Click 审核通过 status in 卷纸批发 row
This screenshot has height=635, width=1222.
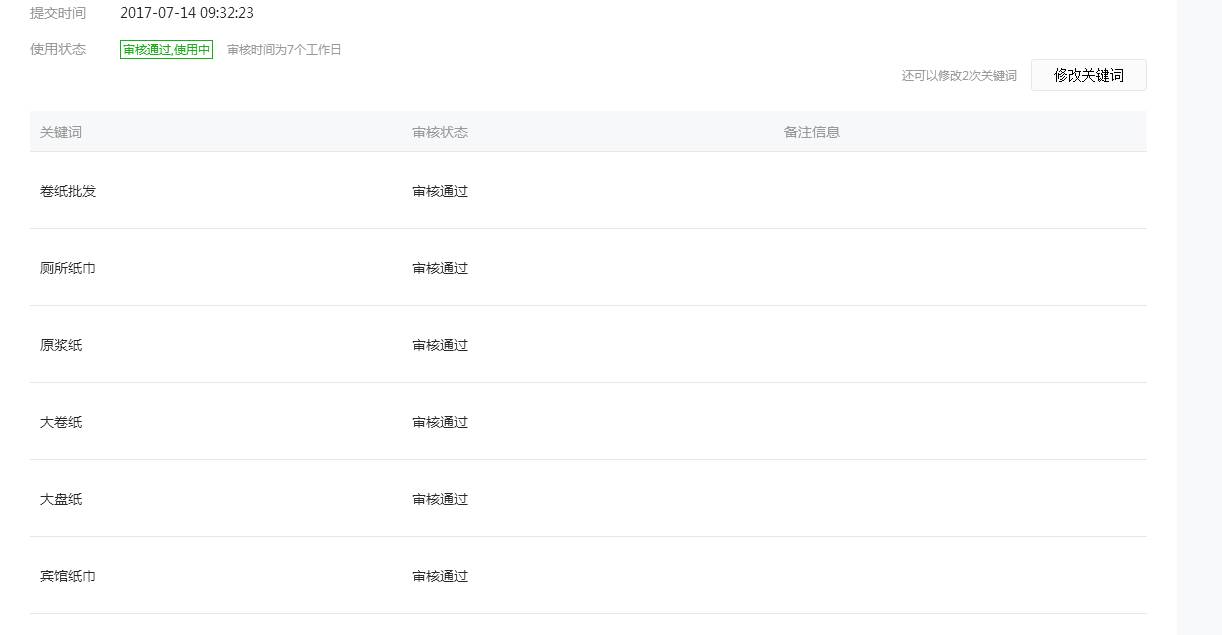tap(440, 191)
